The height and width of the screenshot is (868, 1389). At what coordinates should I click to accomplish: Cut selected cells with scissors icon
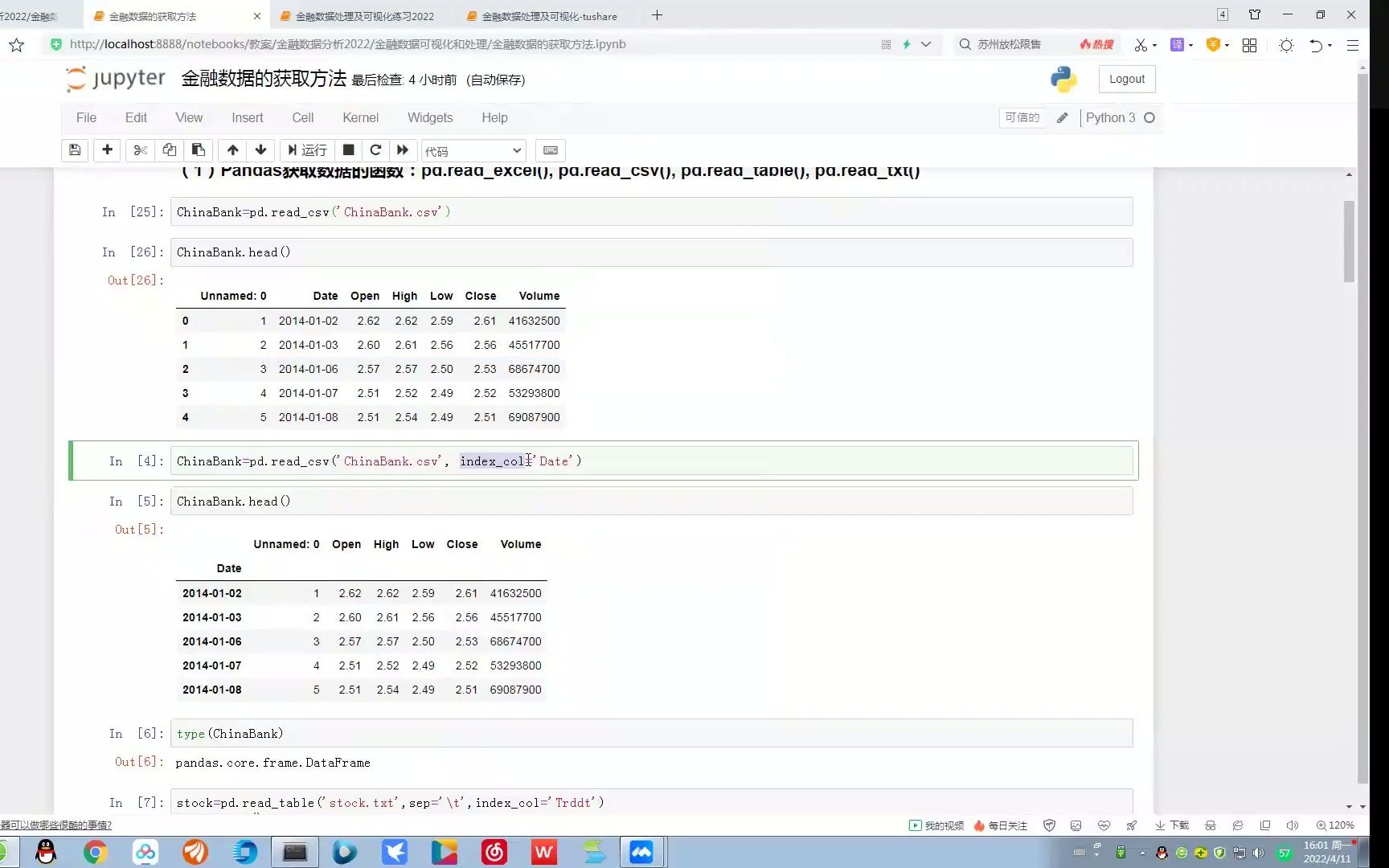coord(140,150)
